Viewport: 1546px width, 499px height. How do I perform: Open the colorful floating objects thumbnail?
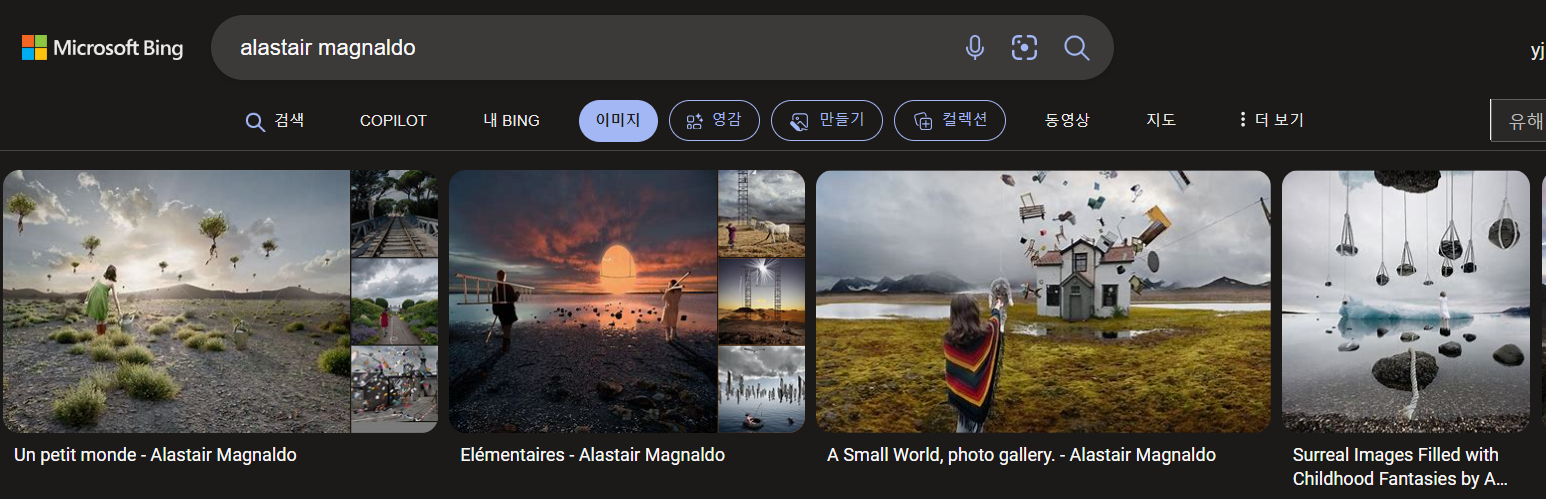pos(394,390)
